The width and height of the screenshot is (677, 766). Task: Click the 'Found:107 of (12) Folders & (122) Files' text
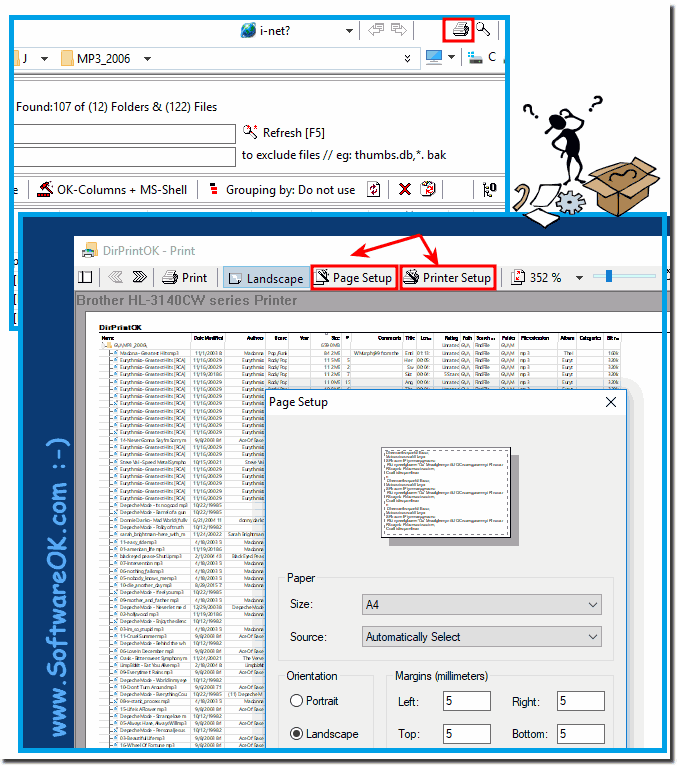(x=117, y=107)
